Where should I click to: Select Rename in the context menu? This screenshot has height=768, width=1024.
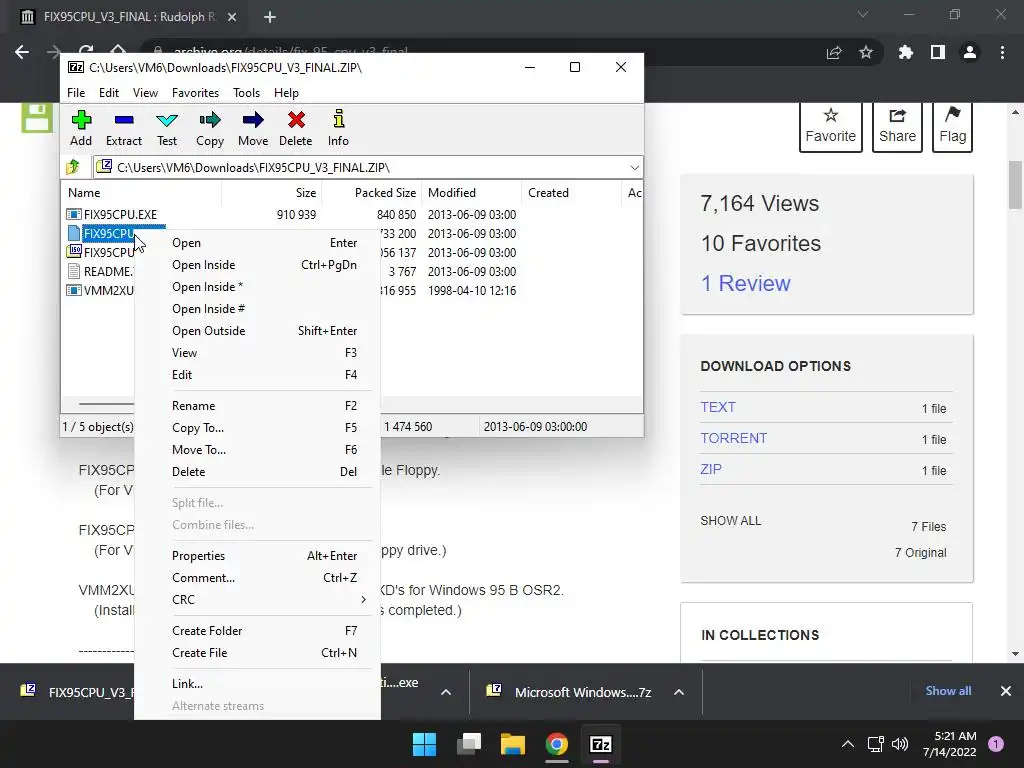pos(257,406)
